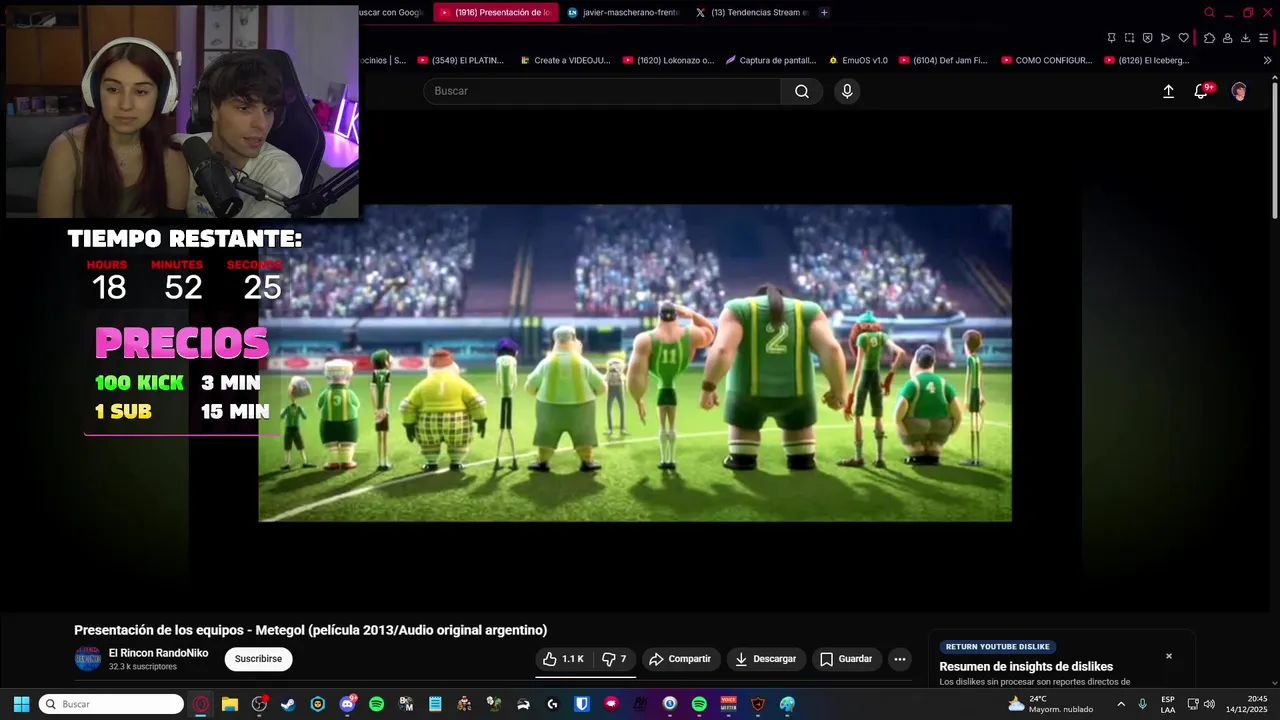The image size is (1280, 720).
Task: Click the Compartir button
Action: (x=680, y=659)
